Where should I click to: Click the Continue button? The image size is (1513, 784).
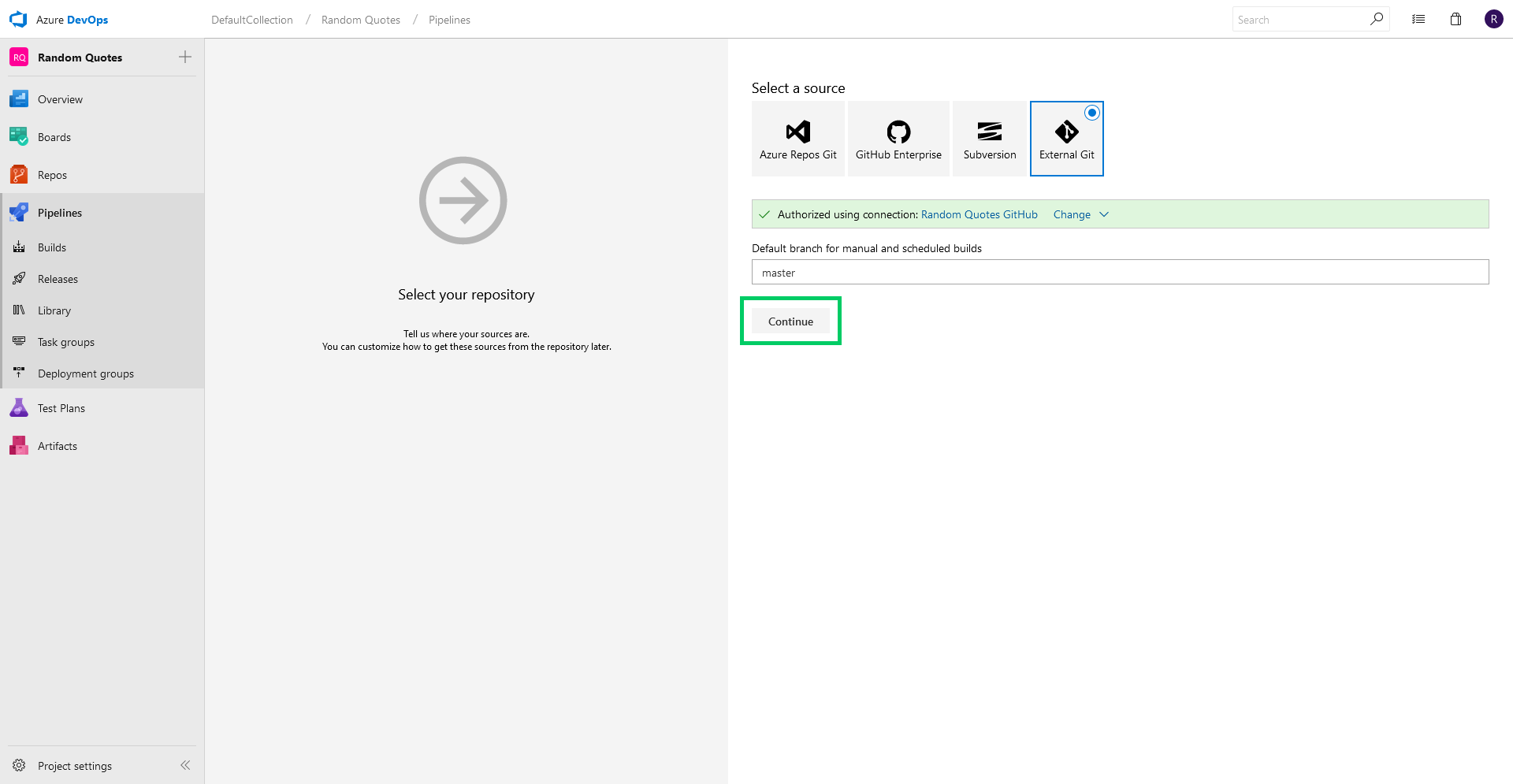(790, 321)
